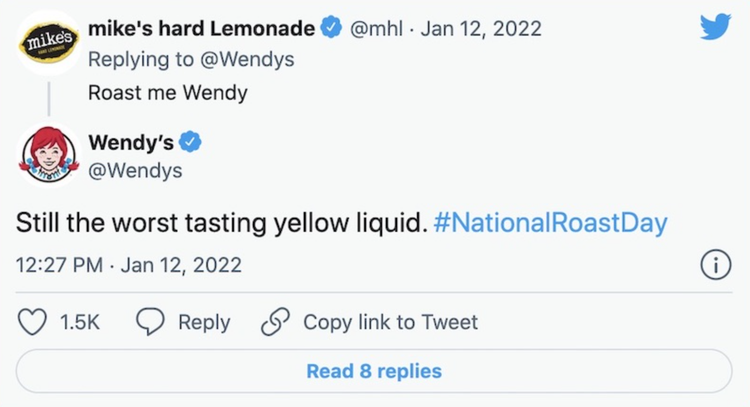The image size is (750, 407).
Task: Click mike's hard Lemonade verified badge
Action: click(331, 28)
